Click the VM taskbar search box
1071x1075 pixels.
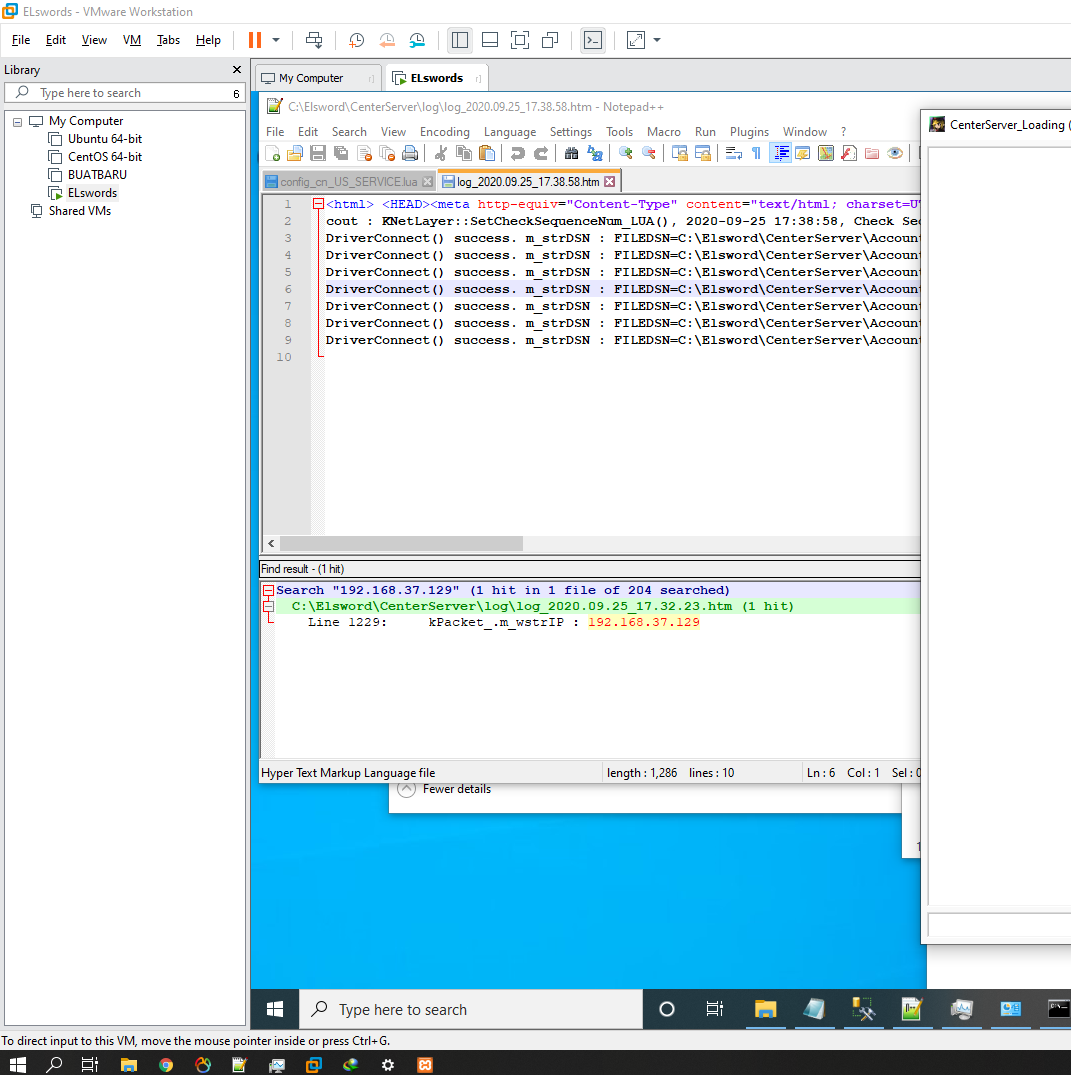point(471,1009)
